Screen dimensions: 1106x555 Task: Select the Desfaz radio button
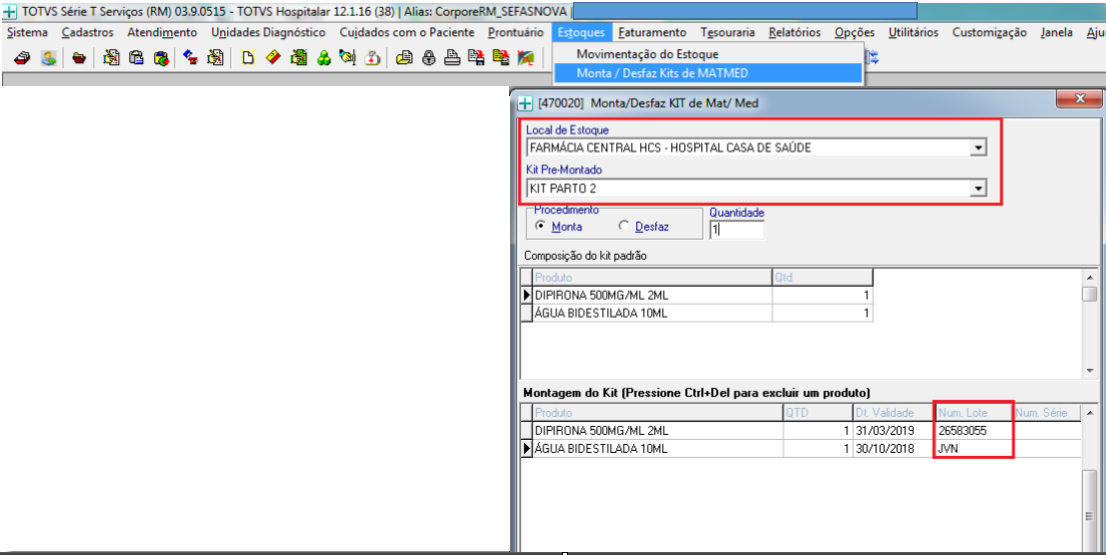click(x=624, y=226)
